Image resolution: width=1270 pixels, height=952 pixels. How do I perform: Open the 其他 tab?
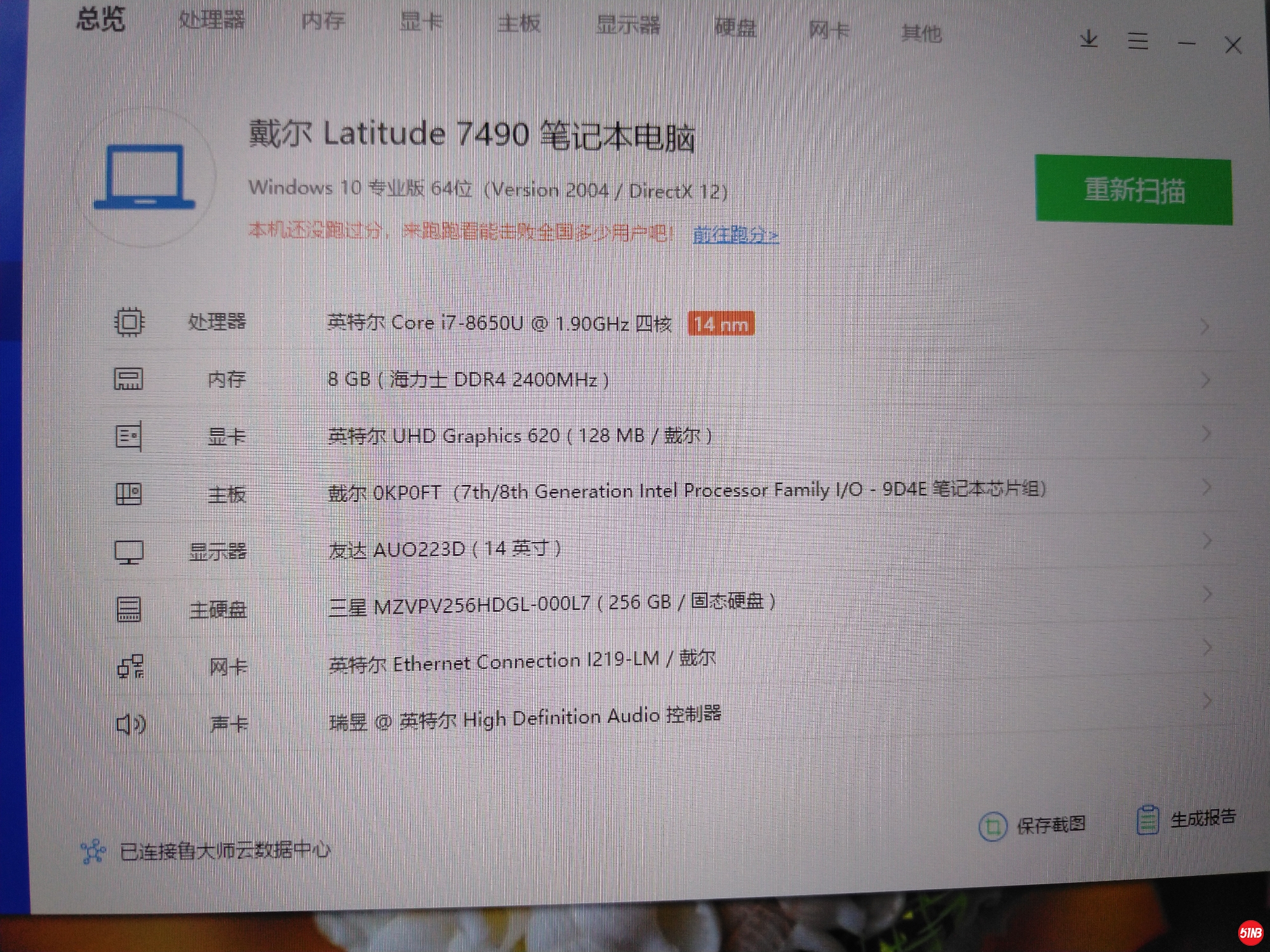click(921, 32)
